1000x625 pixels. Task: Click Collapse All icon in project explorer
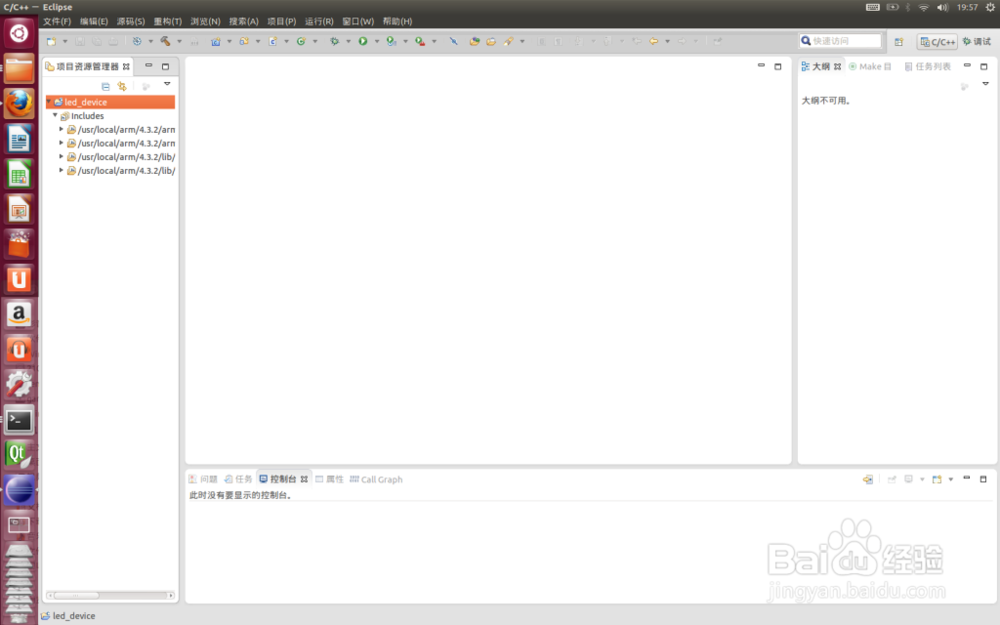tap(106, 86)
